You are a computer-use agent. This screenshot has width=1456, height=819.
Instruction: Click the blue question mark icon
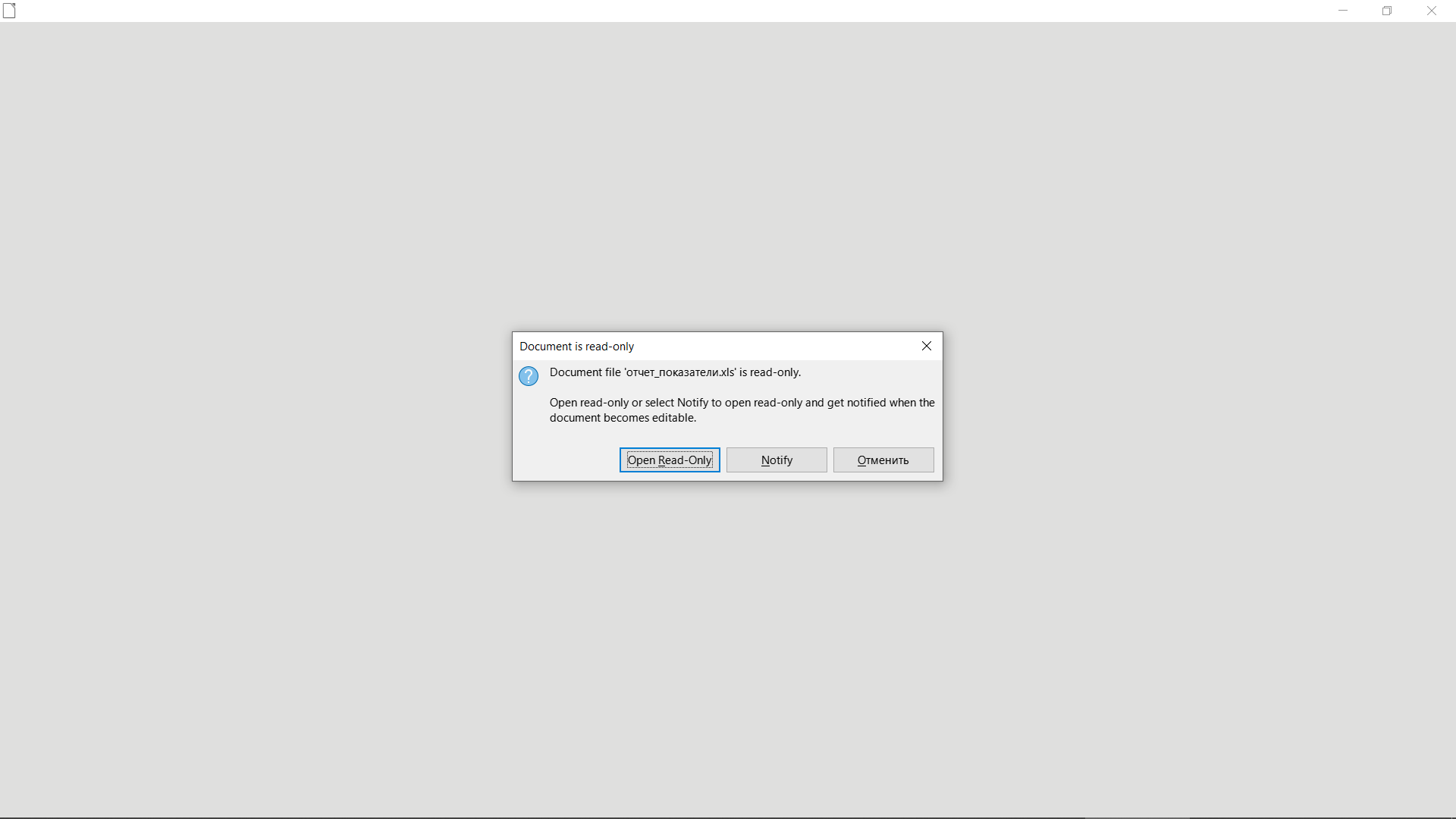coord(529,376)
